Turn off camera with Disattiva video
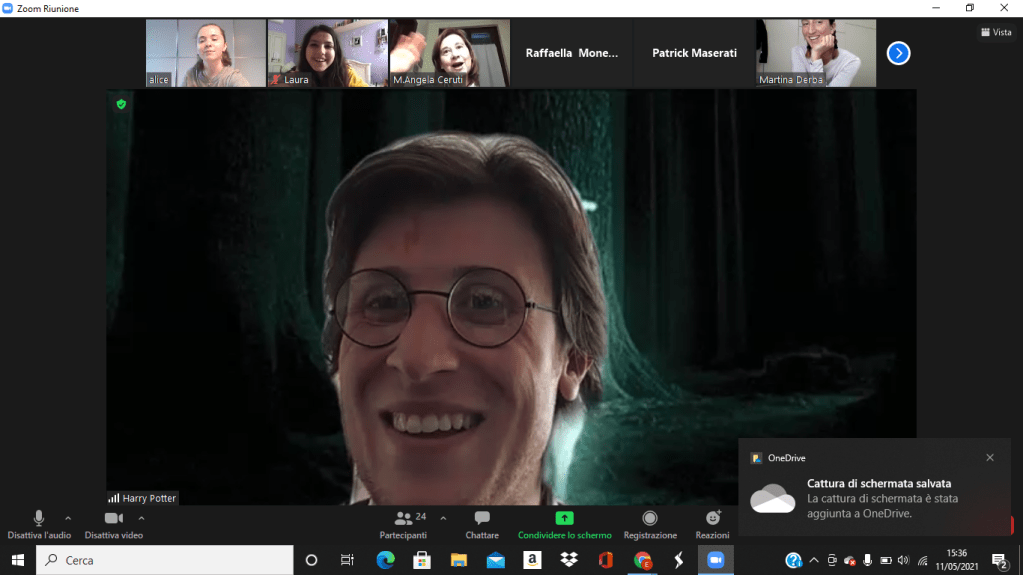 pyautogui.click(x=113, y=523)
